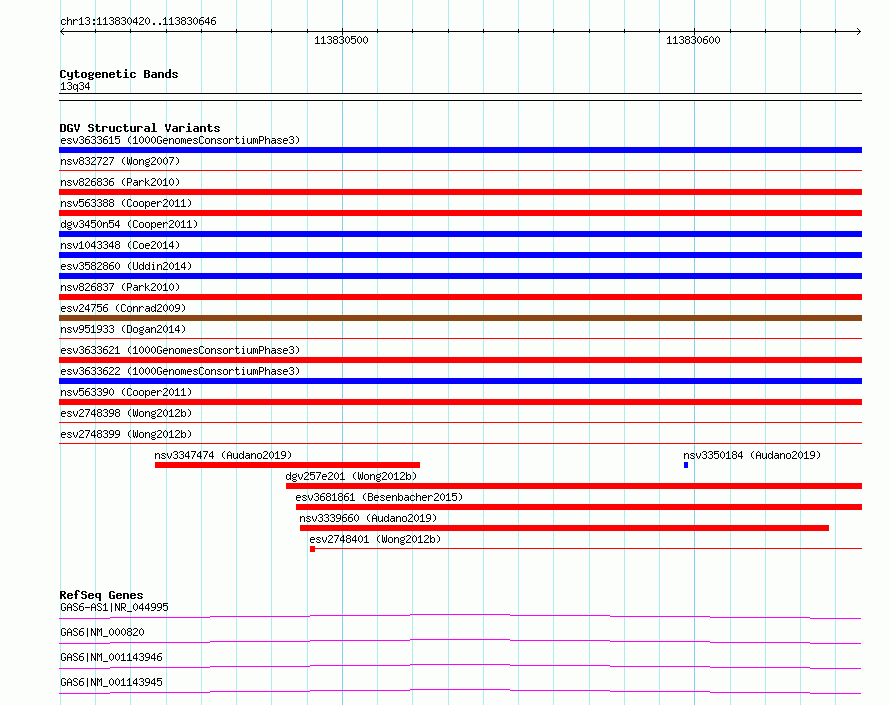The image size is (890, 705).
Task: Click the red bar under esv3633621
Action: point(460,360)
